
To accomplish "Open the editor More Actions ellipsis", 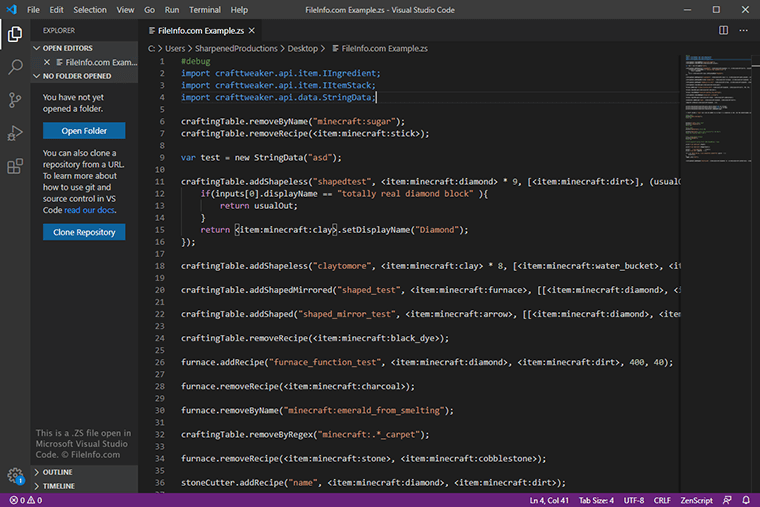I will pos(743,31).
